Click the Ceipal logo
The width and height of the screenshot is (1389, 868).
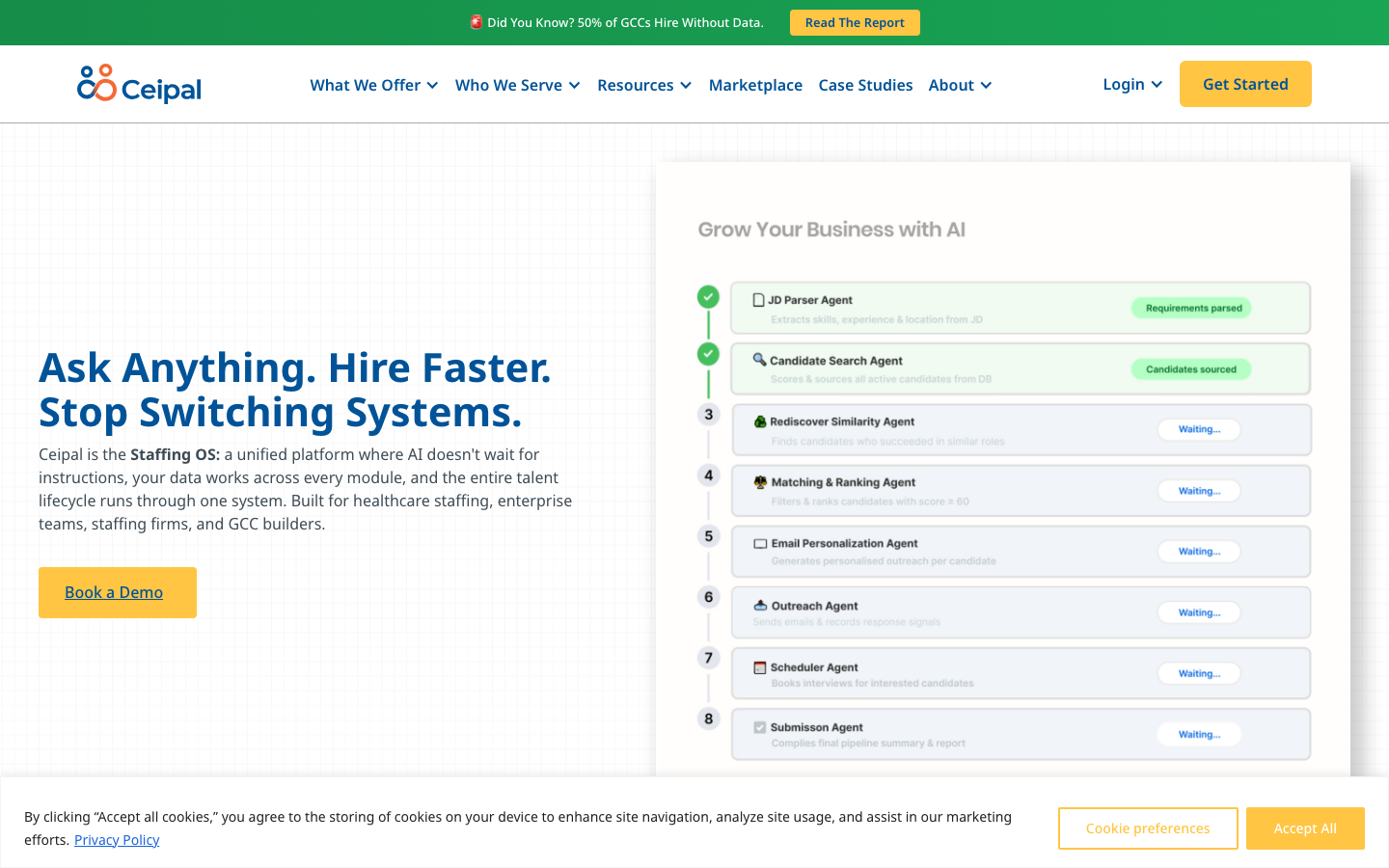tap(139, 84)
